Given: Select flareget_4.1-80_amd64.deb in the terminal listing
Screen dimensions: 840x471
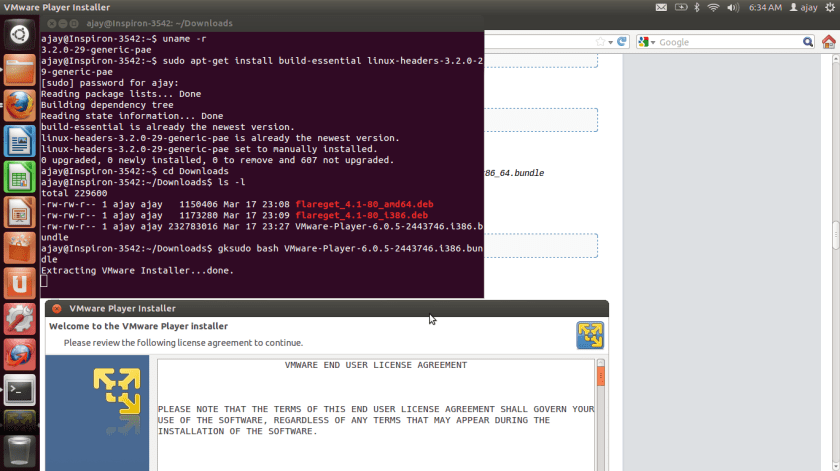Looking at the screenshot, I should [x=364, y=204].
